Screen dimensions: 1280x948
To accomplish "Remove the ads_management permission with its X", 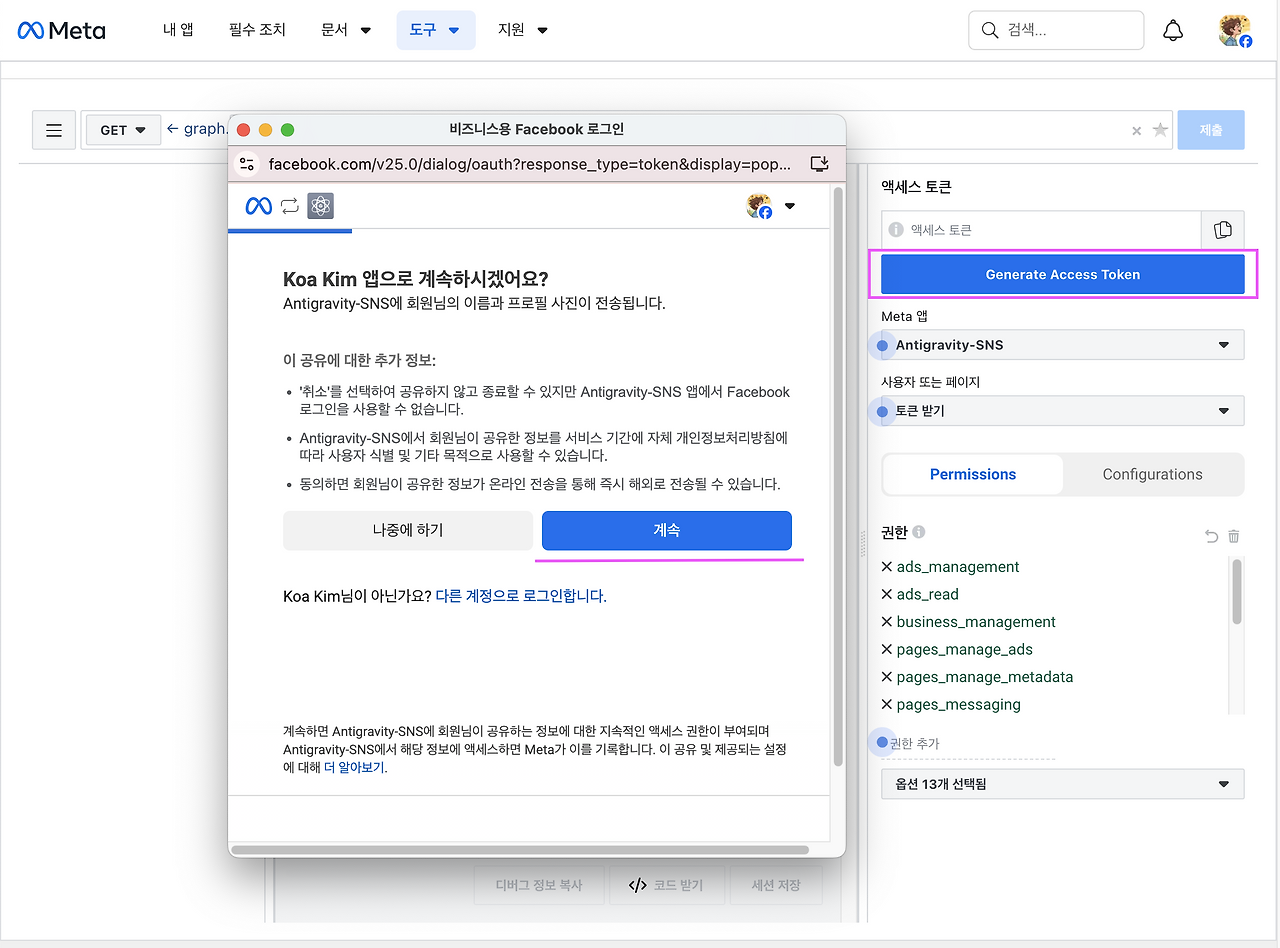I will [887, 567].
